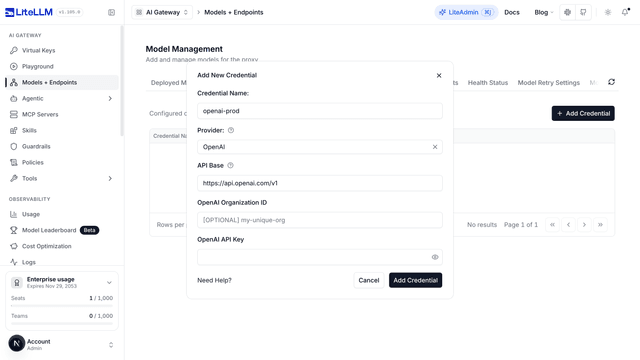Switch to Model Retry Settings tab
This screenshot has height=360, width=640.
tap(549, 82)
